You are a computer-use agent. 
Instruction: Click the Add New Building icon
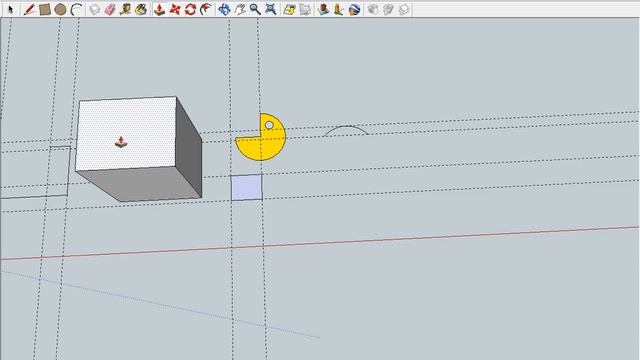click(323, 9)
